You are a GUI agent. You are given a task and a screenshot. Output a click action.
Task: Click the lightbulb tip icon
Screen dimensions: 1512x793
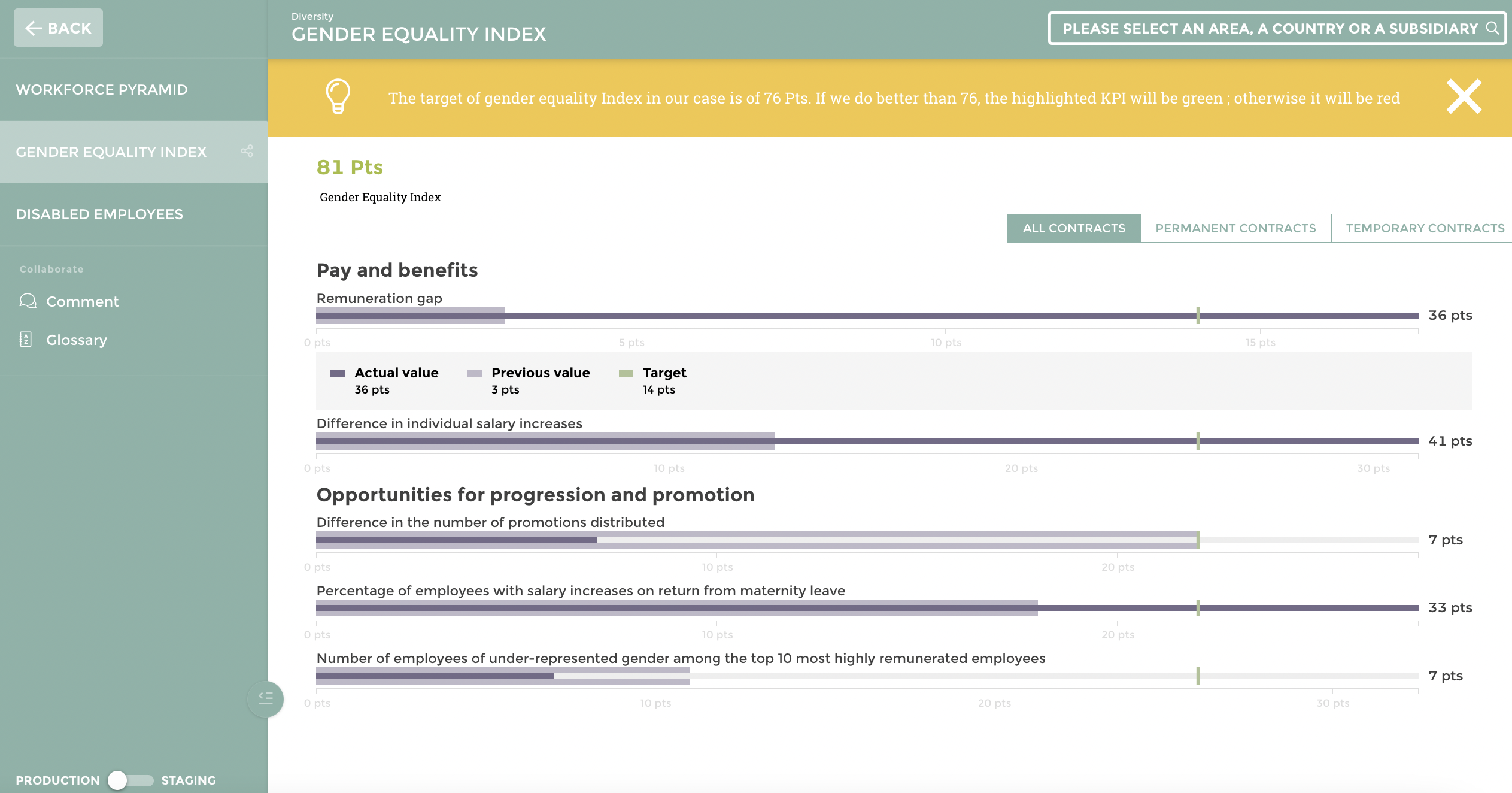[338, 96]
